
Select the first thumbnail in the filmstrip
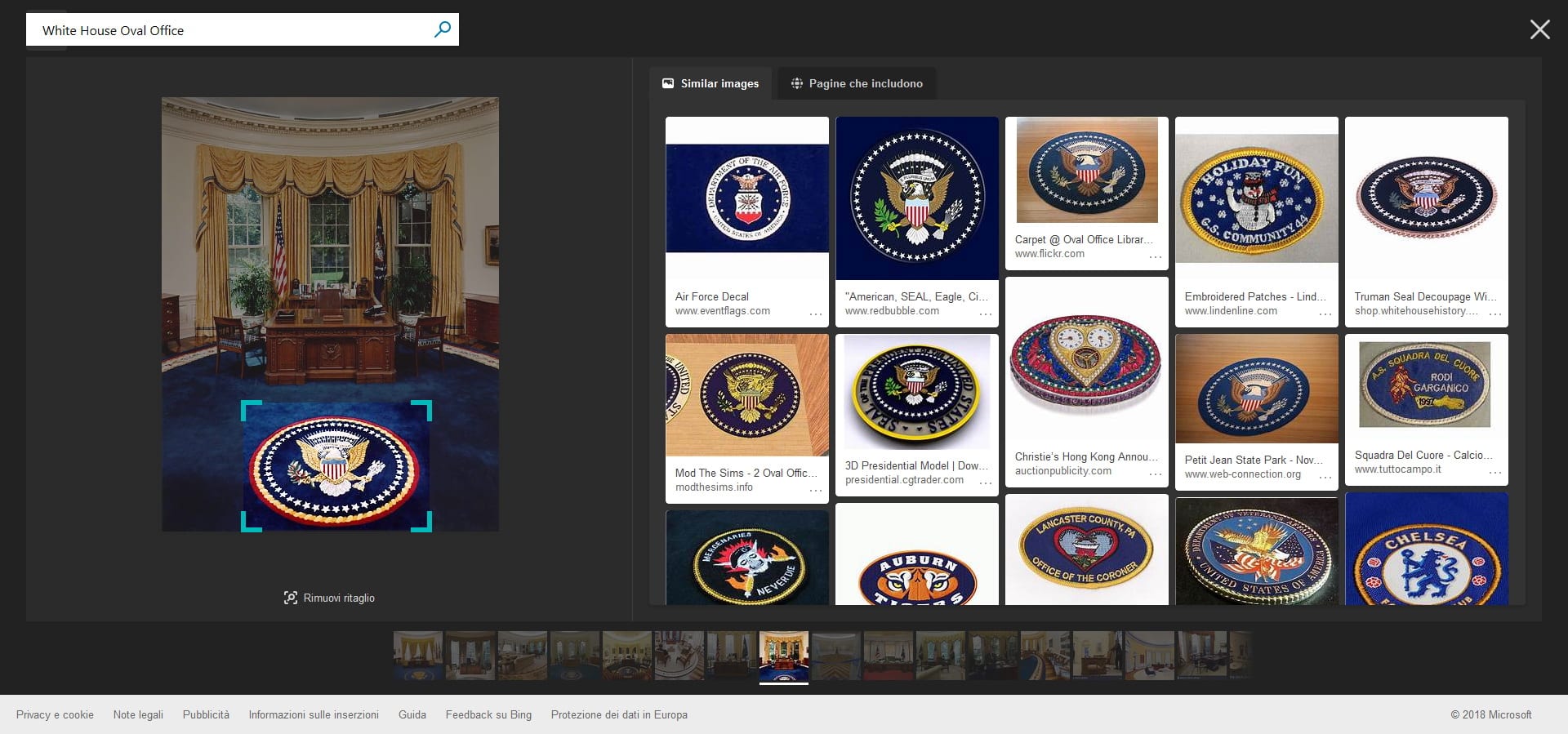click(418, 655)
